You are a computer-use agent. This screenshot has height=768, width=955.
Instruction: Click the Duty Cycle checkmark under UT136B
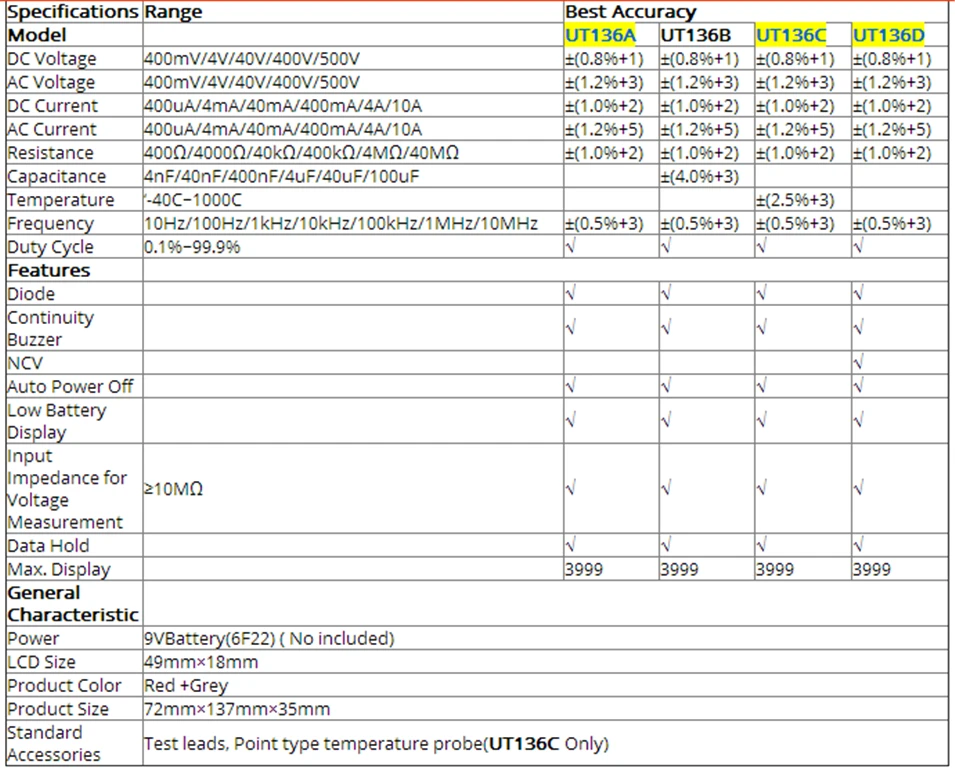tap(666, 247)
